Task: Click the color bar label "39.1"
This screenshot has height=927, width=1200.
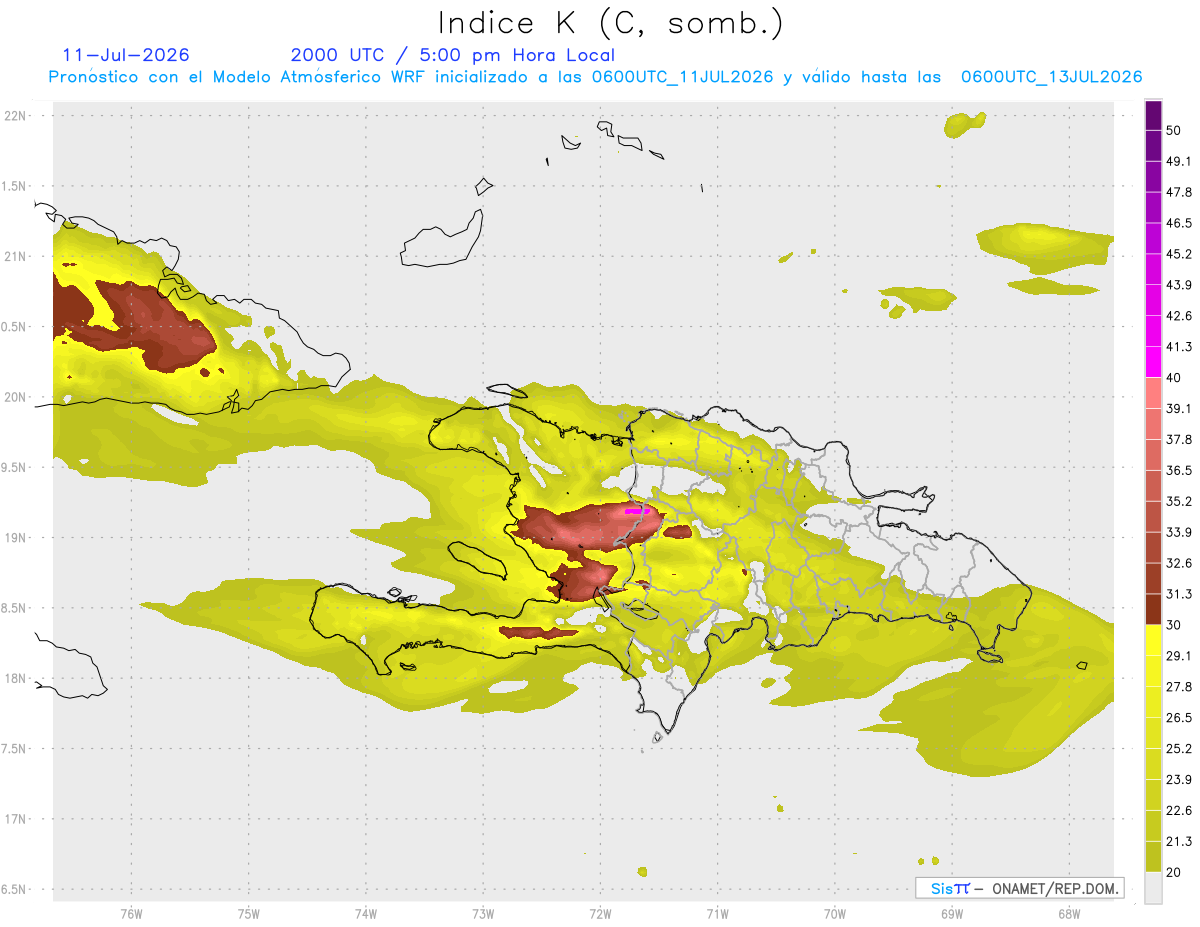Action: click(1179, 408)
